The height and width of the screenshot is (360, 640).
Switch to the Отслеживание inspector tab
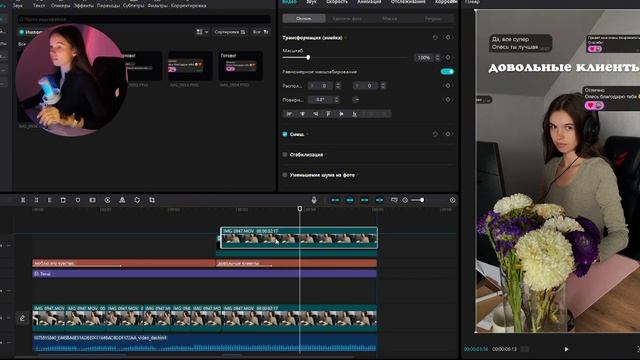pyautogui.click(x=408, y=2)
